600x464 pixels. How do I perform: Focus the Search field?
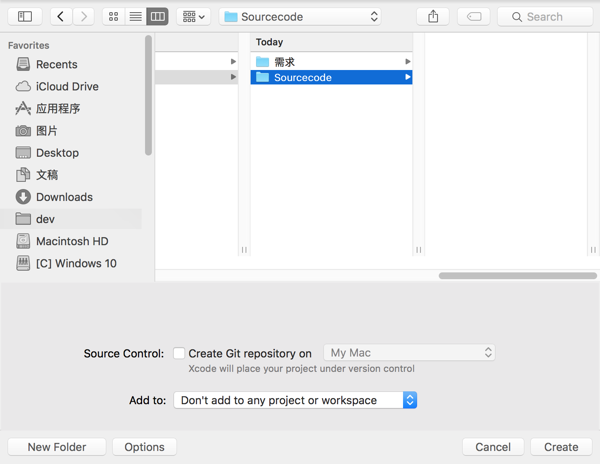coord(545,16)
